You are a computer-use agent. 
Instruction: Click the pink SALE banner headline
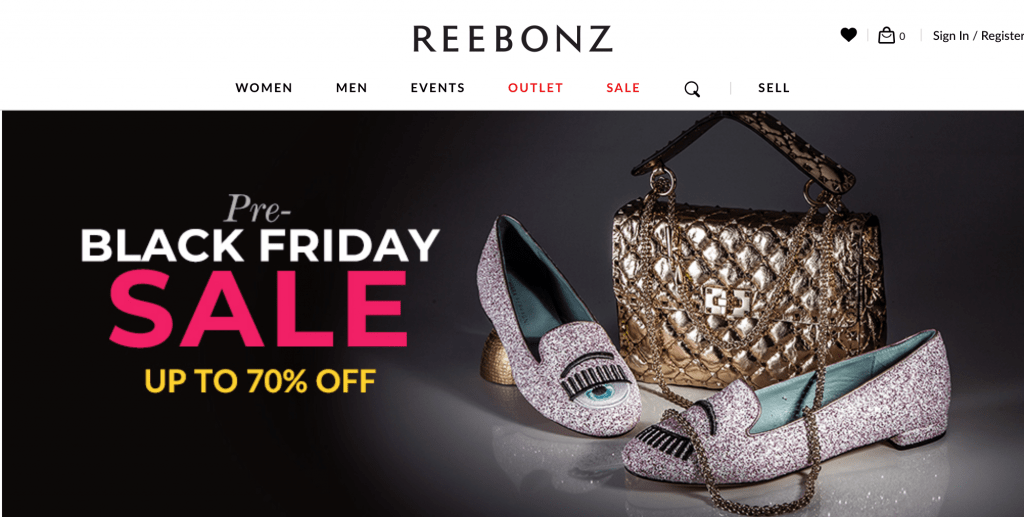[x=259, y=307]
